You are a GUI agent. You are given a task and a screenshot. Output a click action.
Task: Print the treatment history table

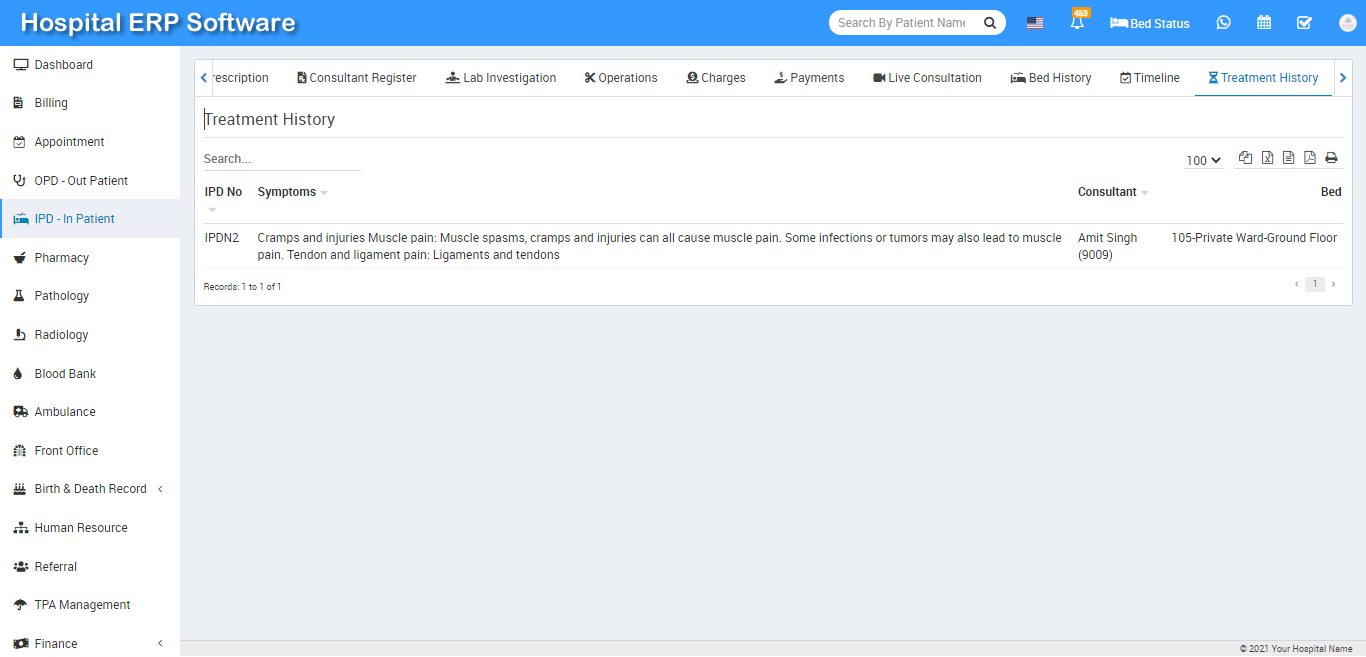pyautogui.click(x=1331, y=158)
